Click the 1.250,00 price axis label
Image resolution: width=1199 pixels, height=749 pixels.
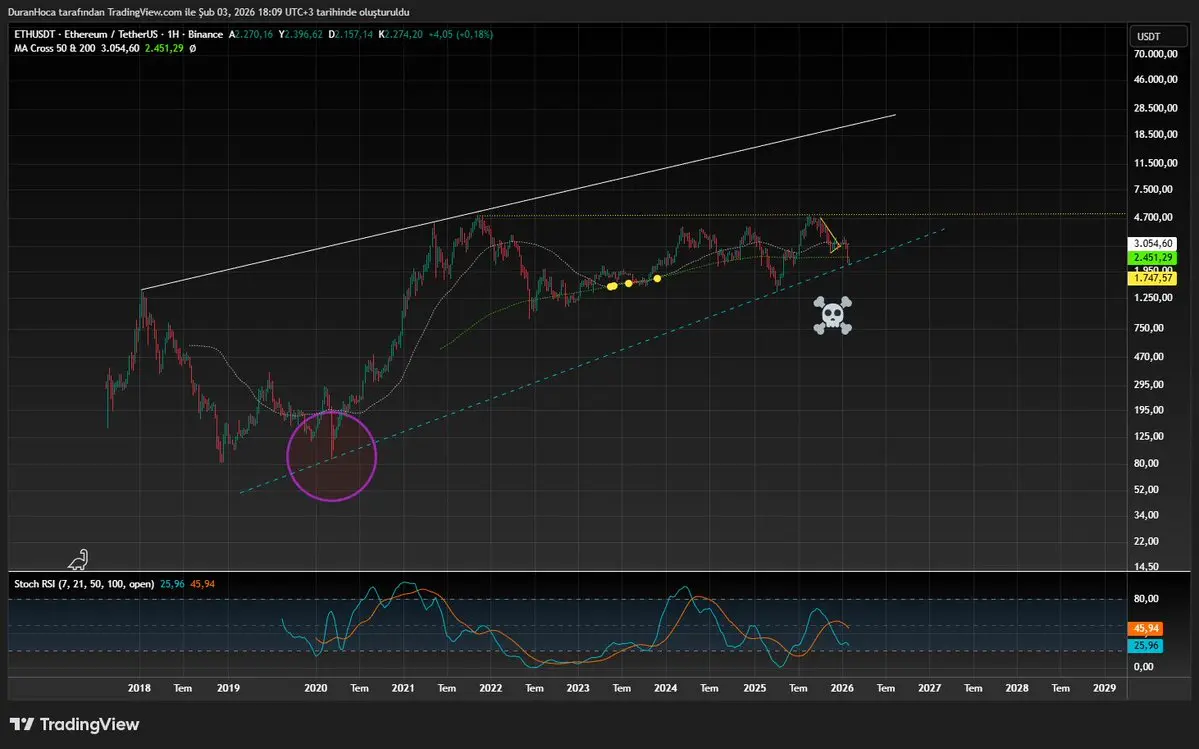[x=1153, y=297]
